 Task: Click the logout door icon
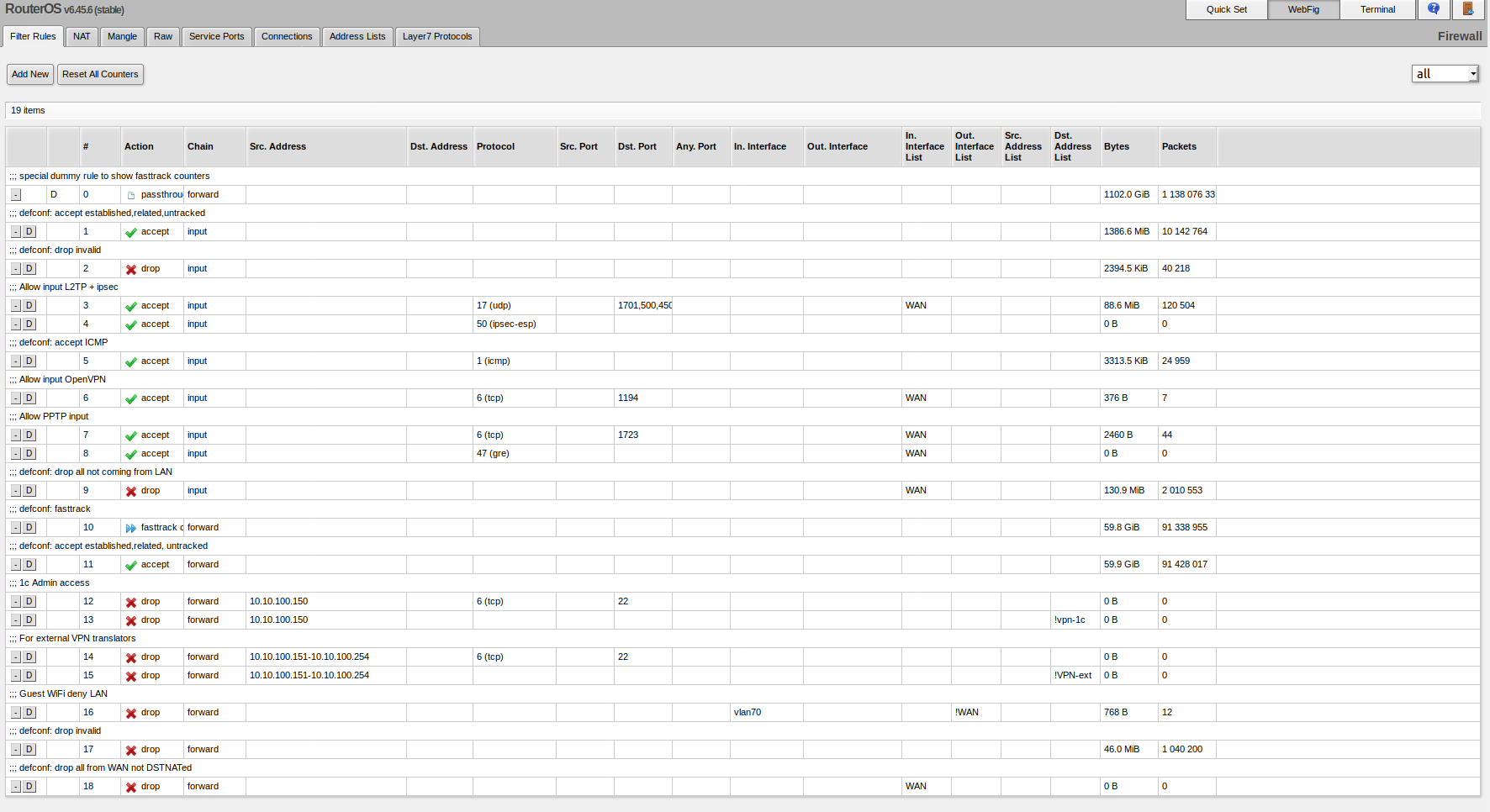[x=1468, y=9]
